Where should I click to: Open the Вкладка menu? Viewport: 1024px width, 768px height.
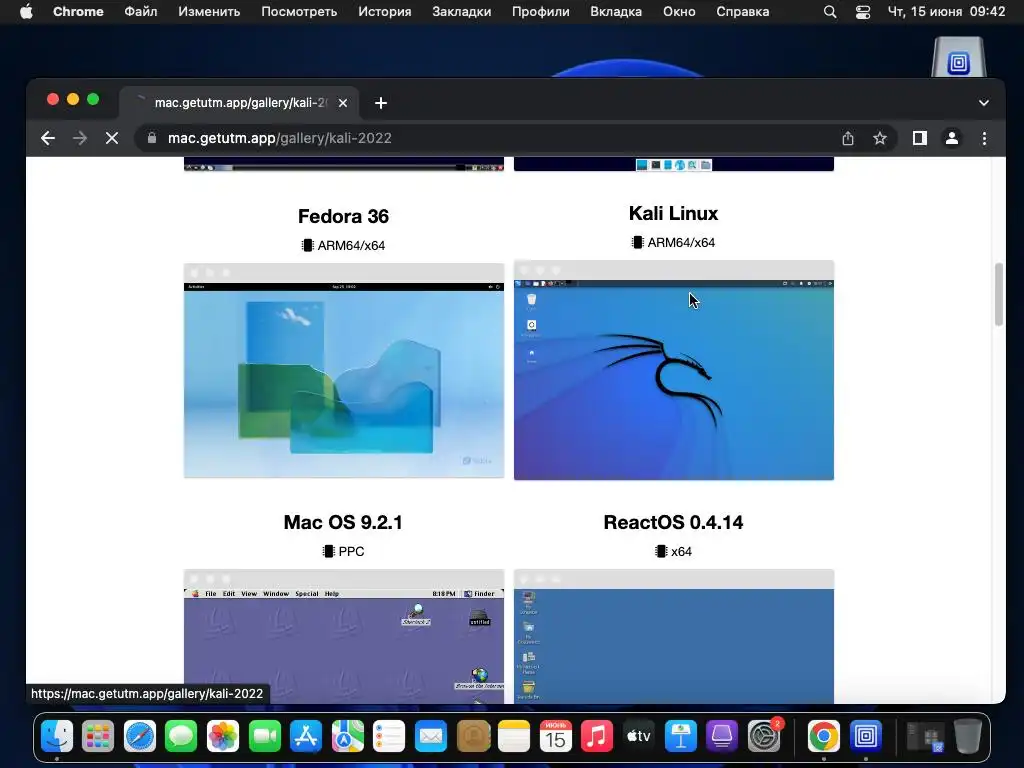point(616,12)
